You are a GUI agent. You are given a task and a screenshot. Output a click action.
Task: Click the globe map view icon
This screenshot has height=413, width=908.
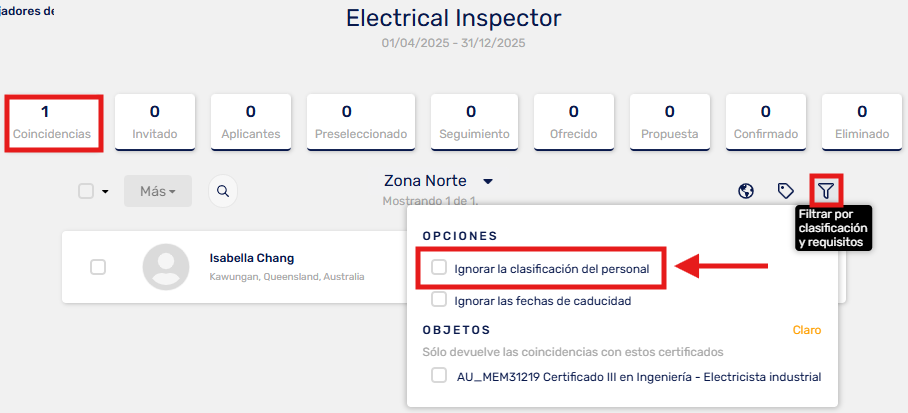pyautogui.click(x=746, y=191)
